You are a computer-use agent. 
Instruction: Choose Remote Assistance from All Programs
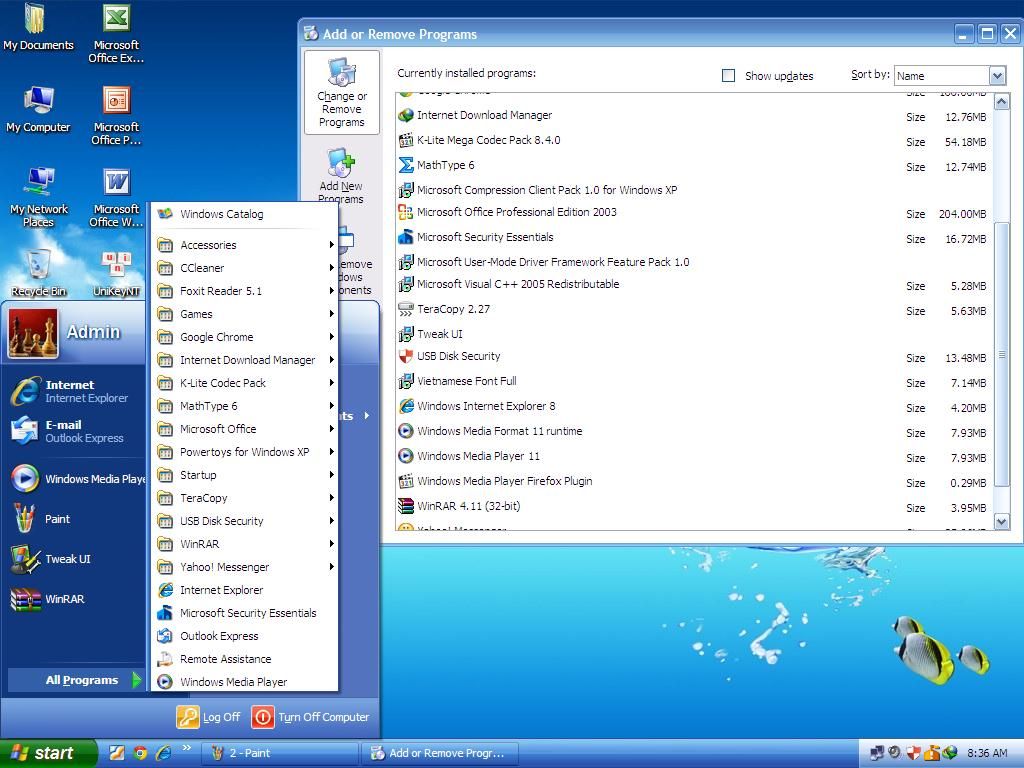(x=245, y=659)
